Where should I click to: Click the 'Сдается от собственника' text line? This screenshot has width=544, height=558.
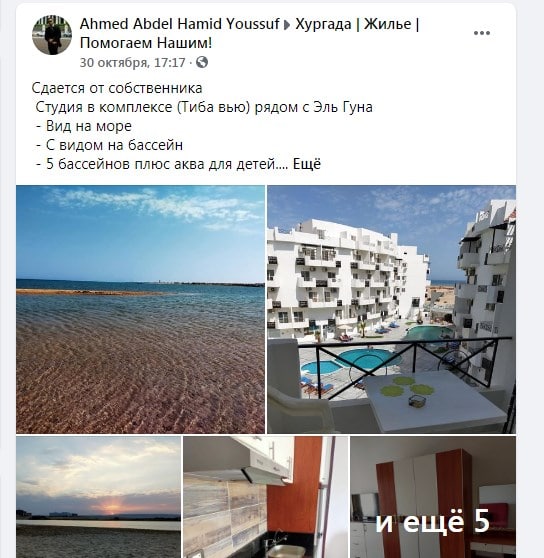coord(117,88)
